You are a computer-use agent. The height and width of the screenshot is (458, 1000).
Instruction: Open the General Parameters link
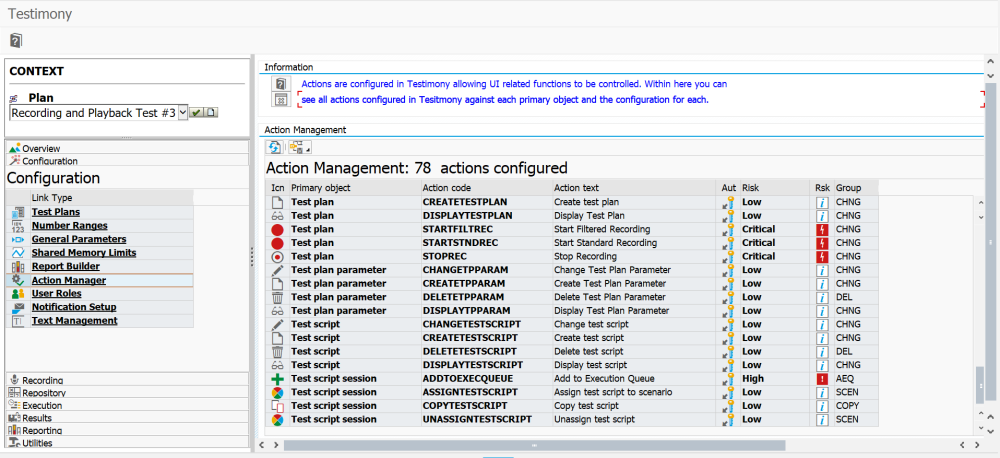point(79,239)
